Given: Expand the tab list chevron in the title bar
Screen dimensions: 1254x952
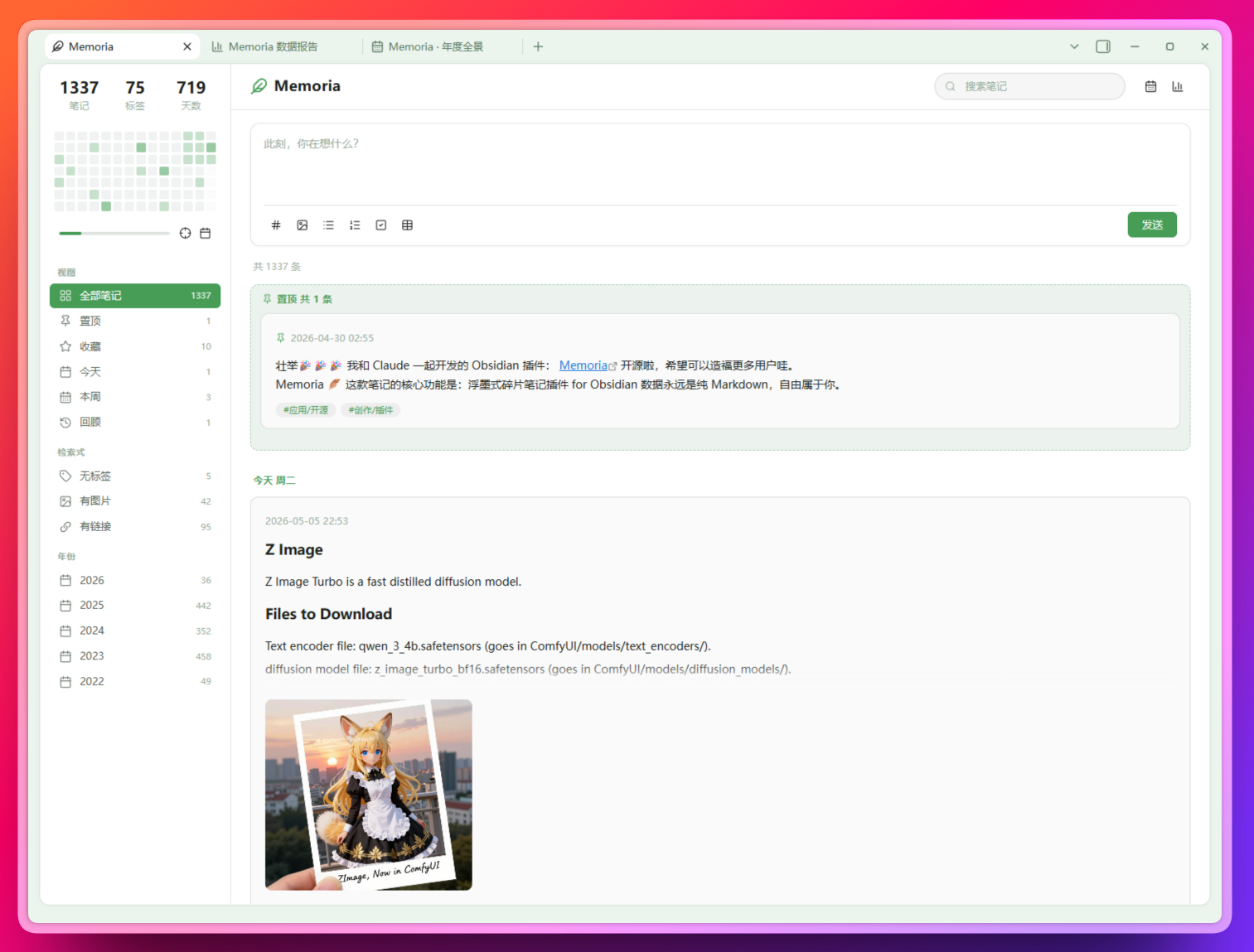Looking at the screenshot, I should pyautogui.click(x=1074, y=46).
